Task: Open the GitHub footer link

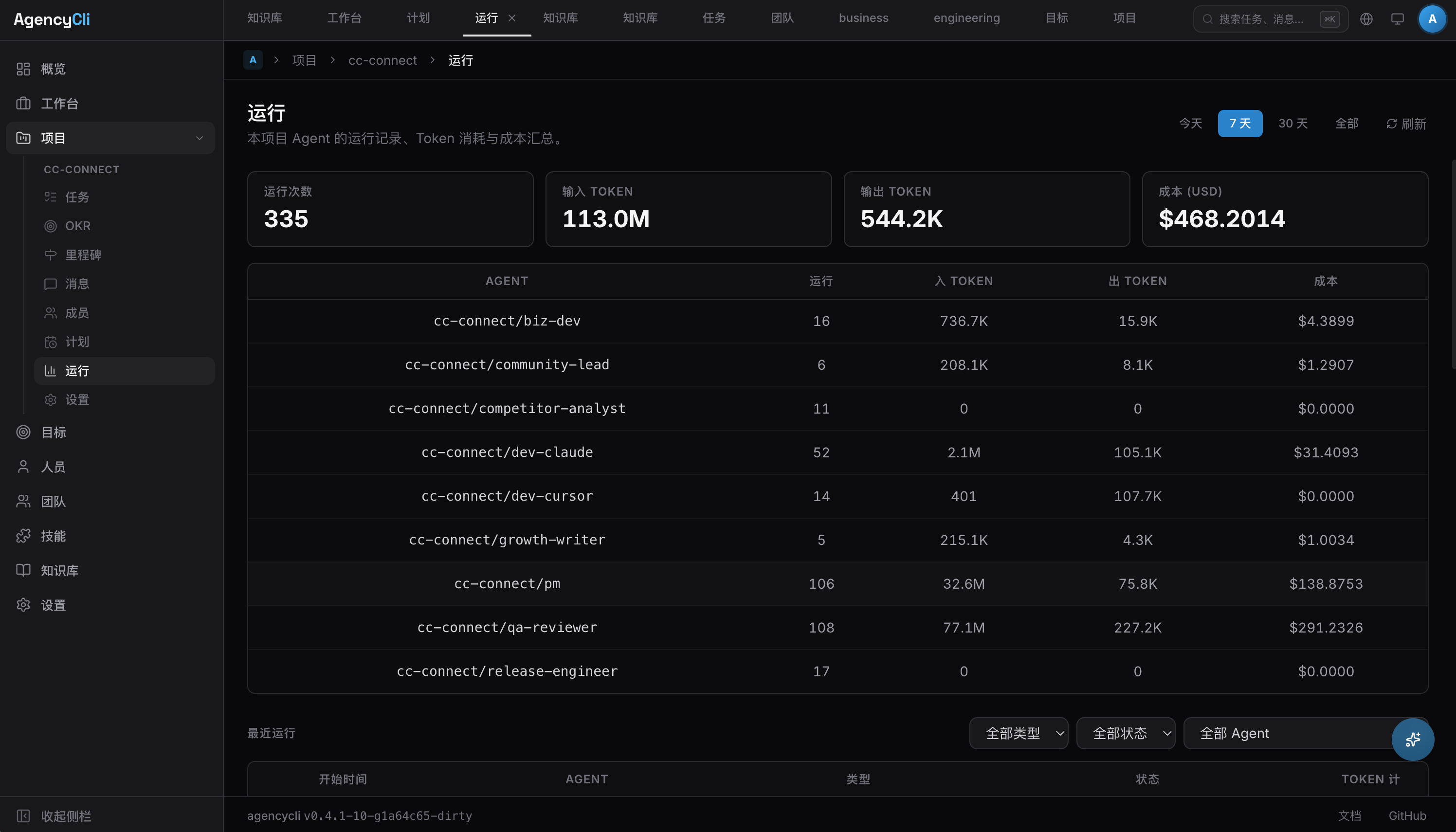Action: 1407,815
